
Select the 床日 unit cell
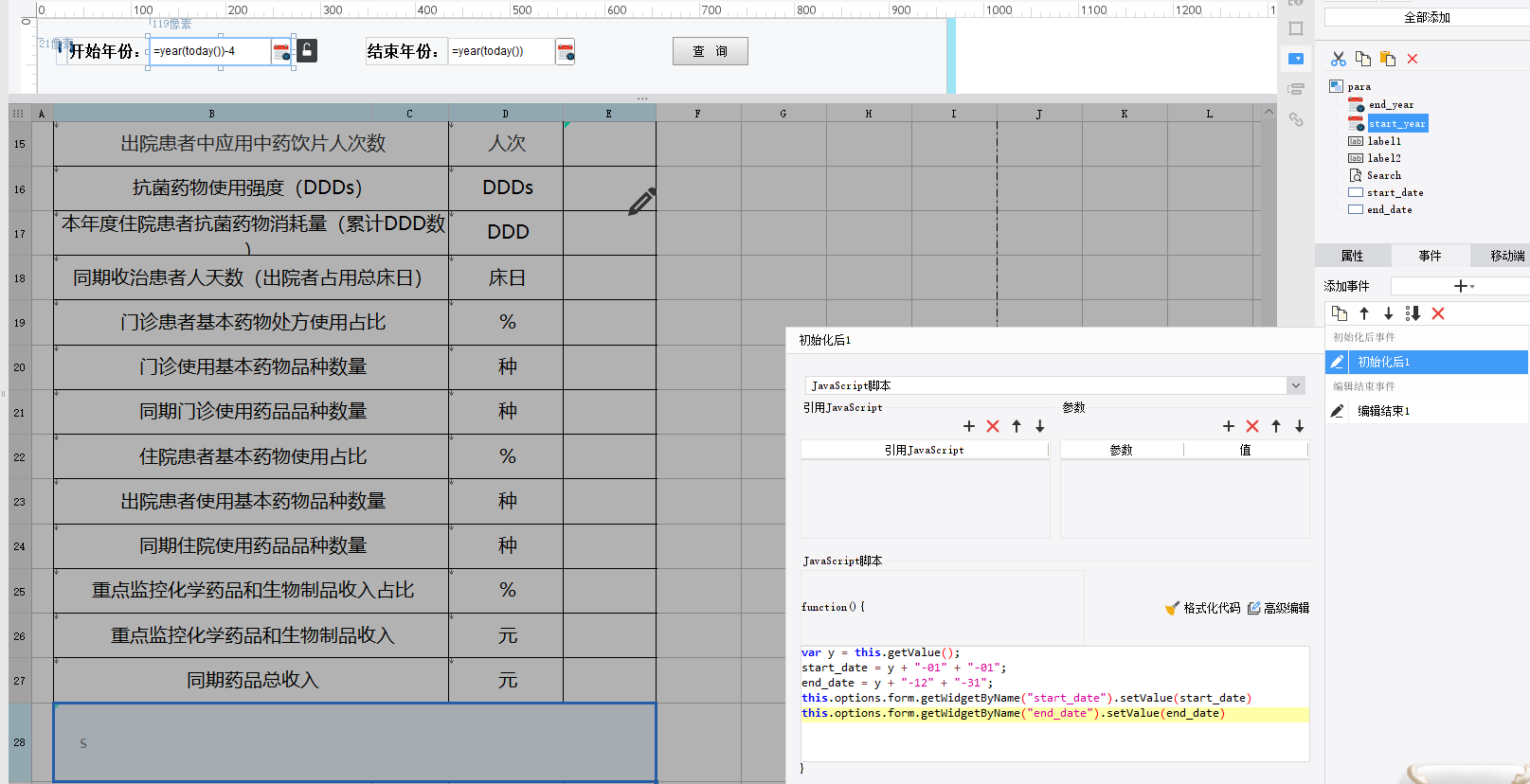[506, 277]
